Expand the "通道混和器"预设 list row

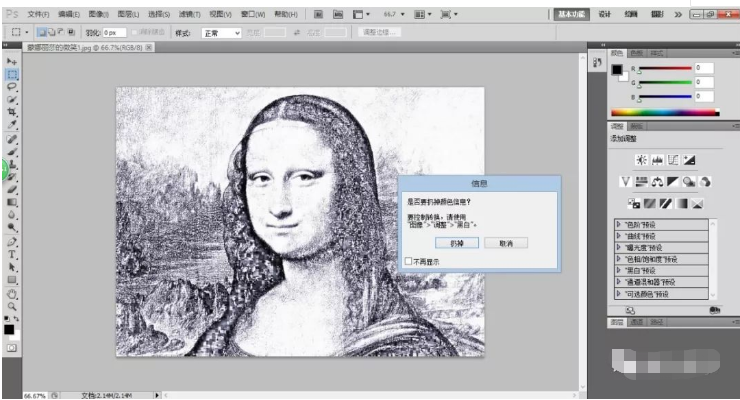661,282
